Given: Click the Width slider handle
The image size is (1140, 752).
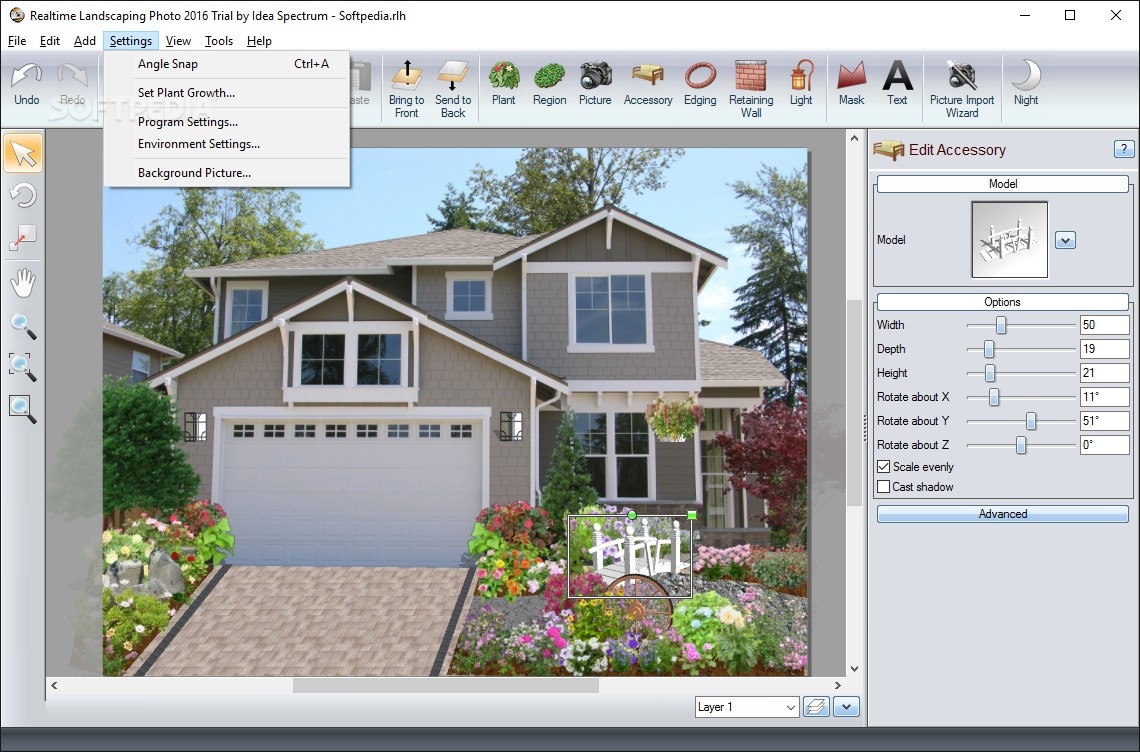Looking at the screenshot, I should (x=1001, y=325).
